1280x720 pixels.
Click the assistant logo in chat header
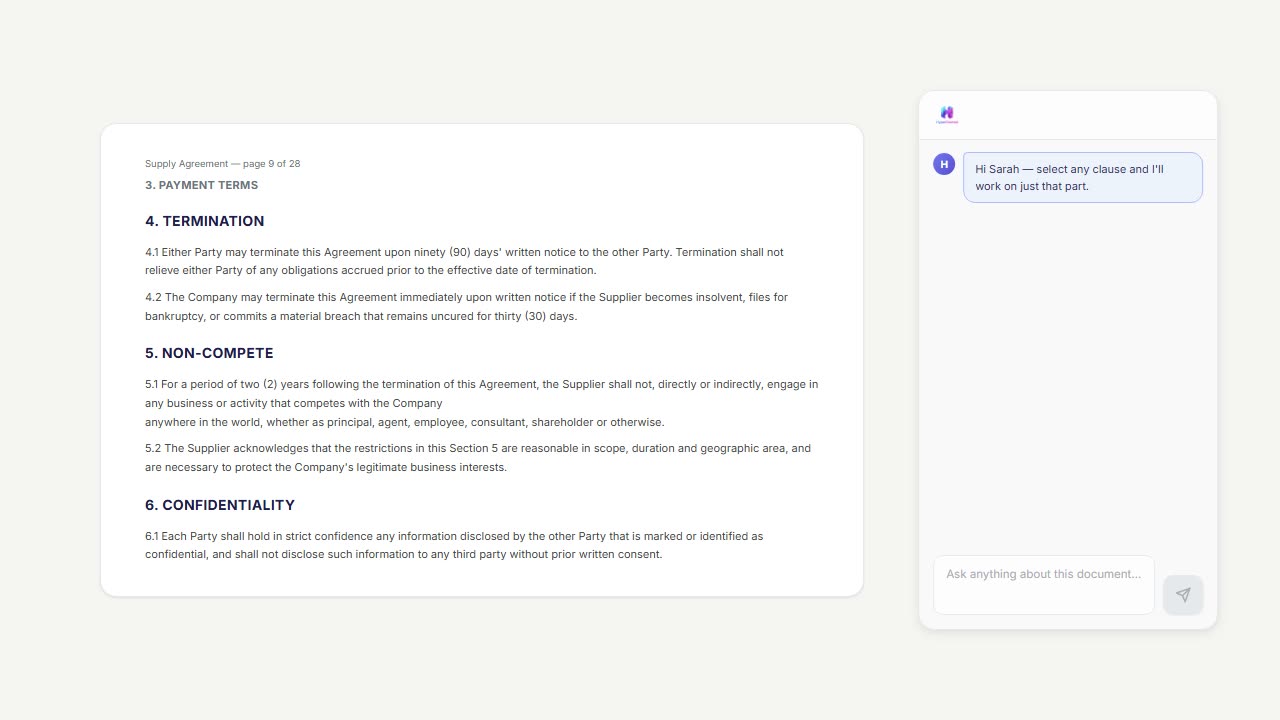click(947, 115)
